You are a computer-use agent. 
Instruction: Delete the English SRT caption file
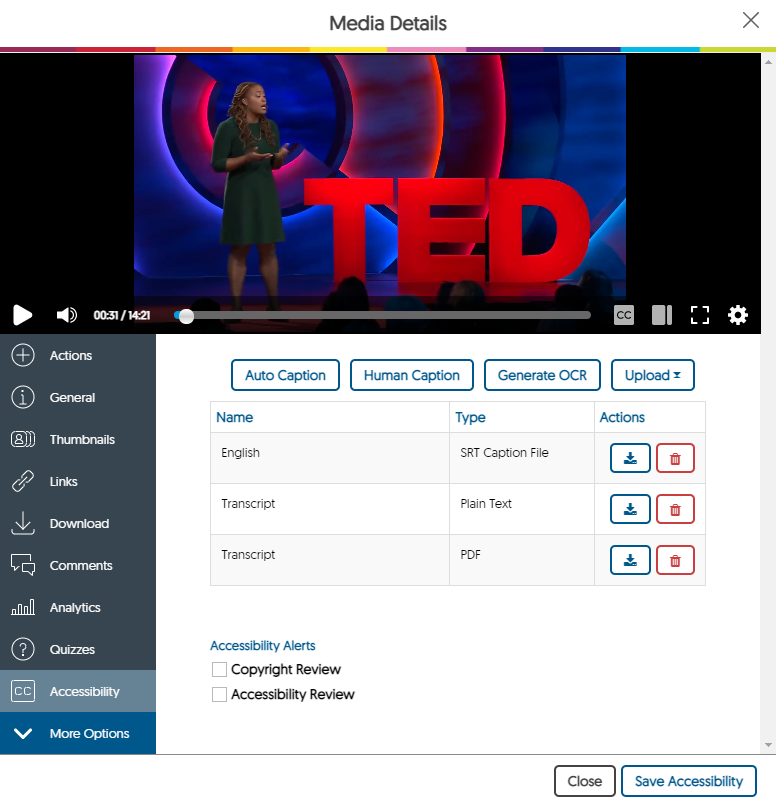click(x=675, y=458)
